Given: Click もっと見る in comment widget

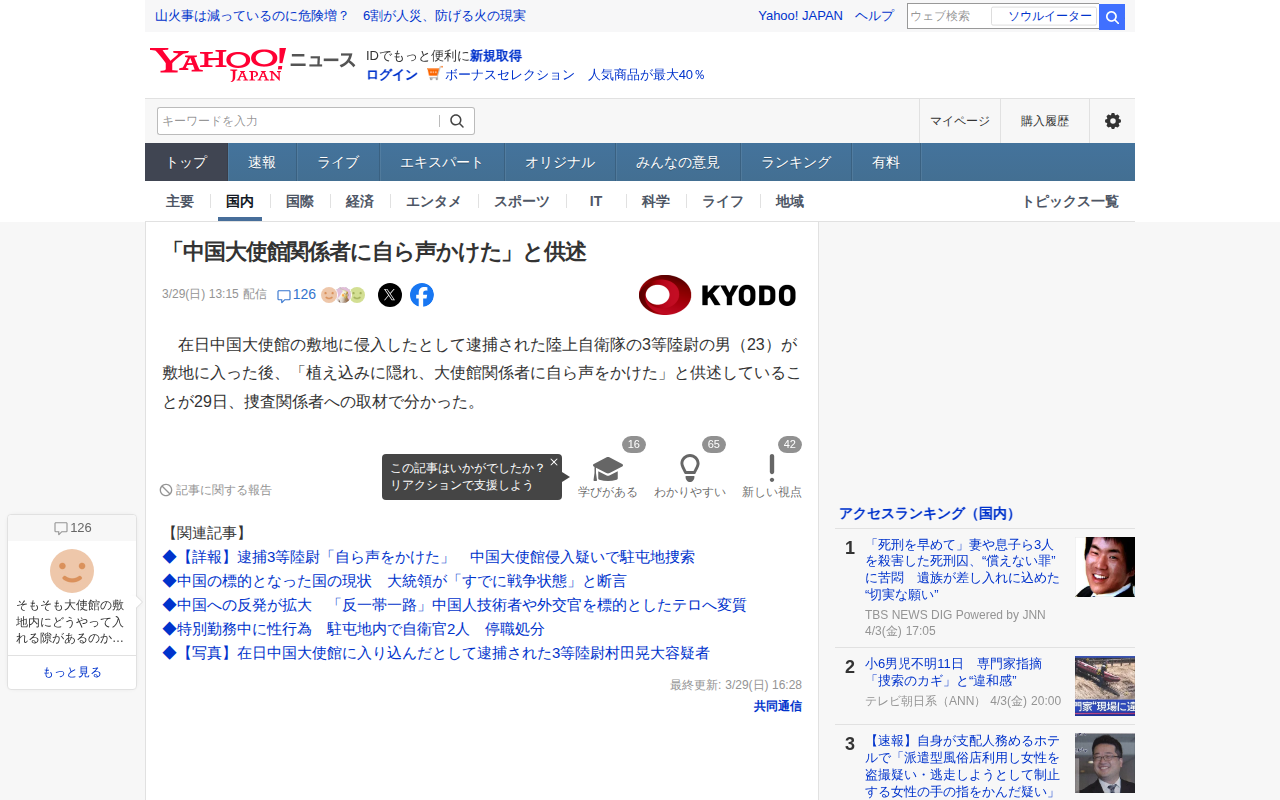Looking at the screenshot, I should click(72, 672).
